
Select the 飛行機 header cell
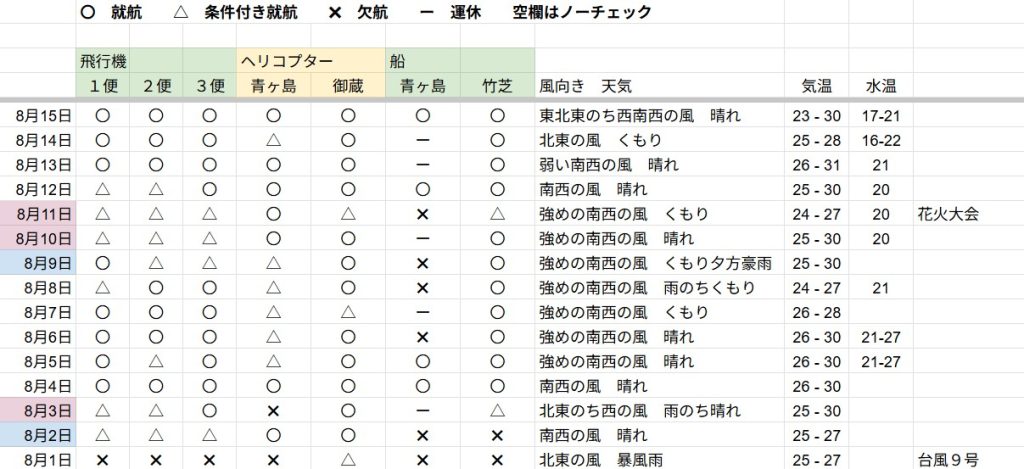click(x=103, y=62)
